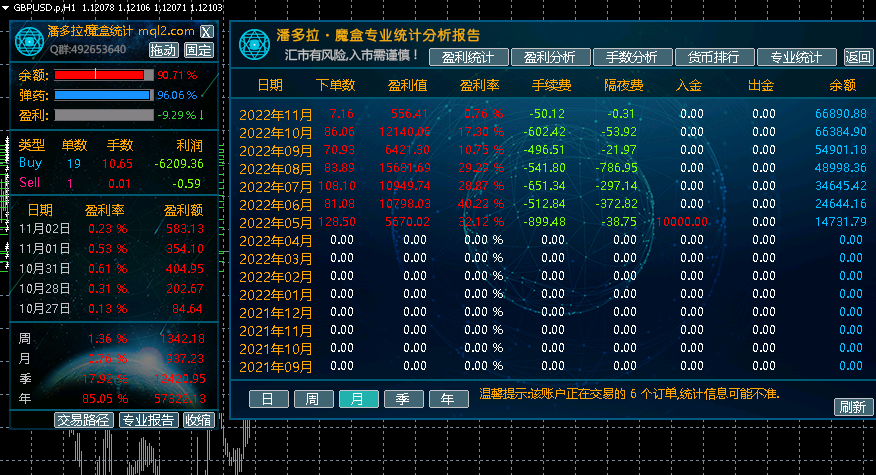Screen dimensions: 876x475
Task: Click the 收缩 collapse button
Action: [198, 420]
